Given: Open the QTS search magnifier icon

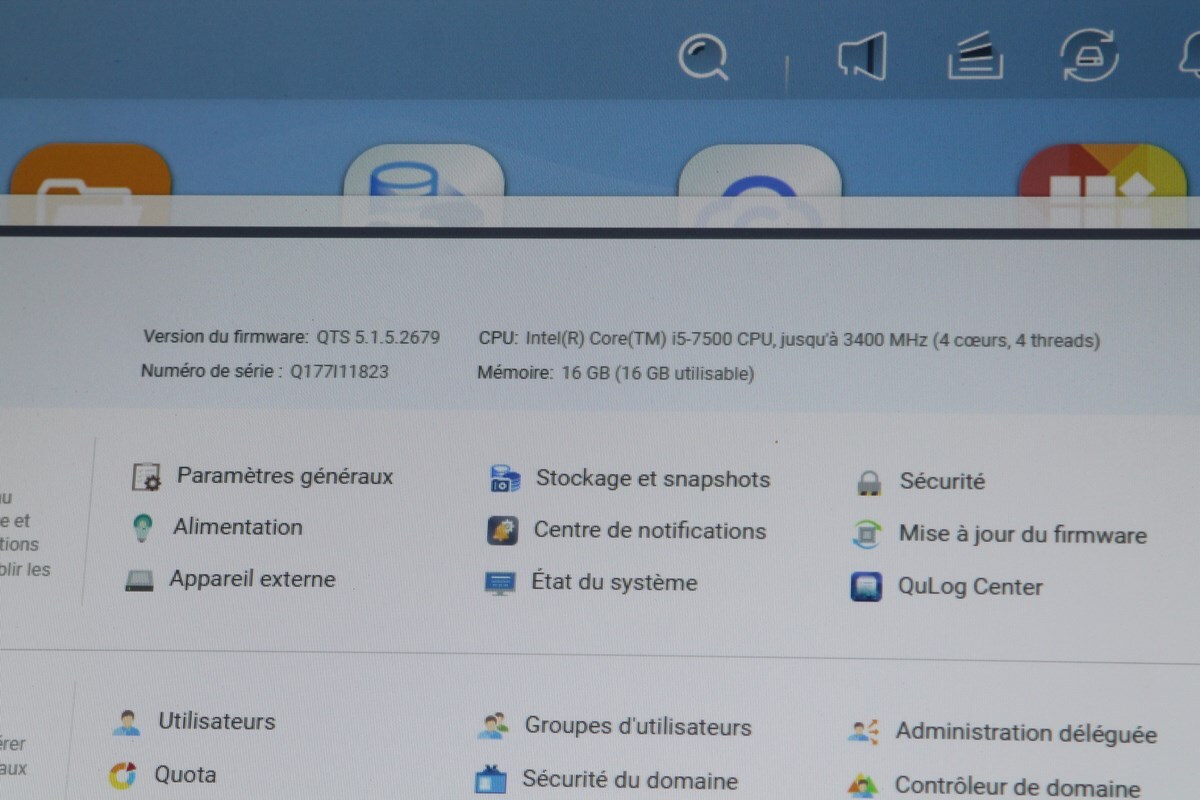Looking at the screenshot, I should coord(704,57).
